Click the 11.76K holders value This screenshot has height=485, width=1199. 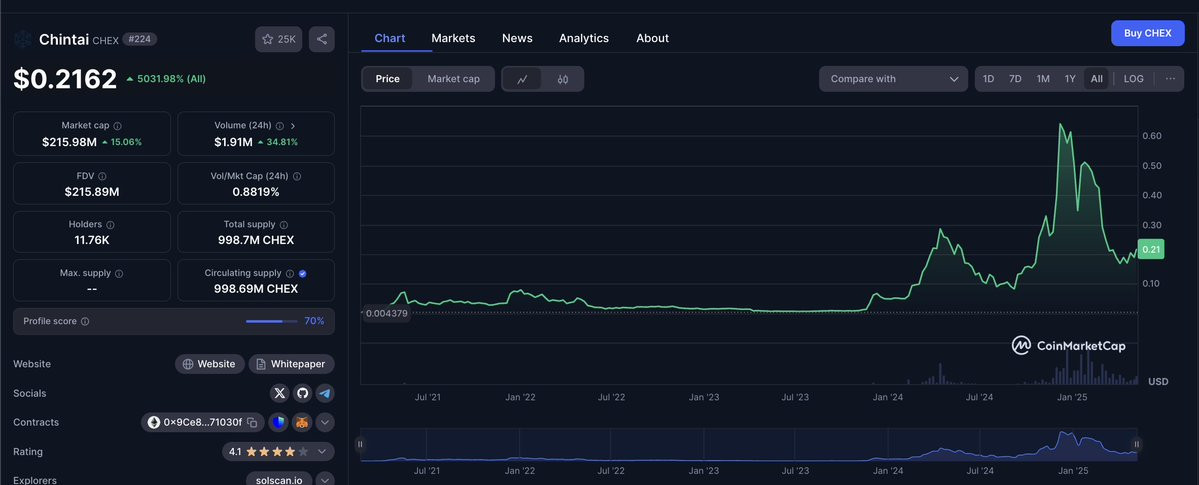92,240
